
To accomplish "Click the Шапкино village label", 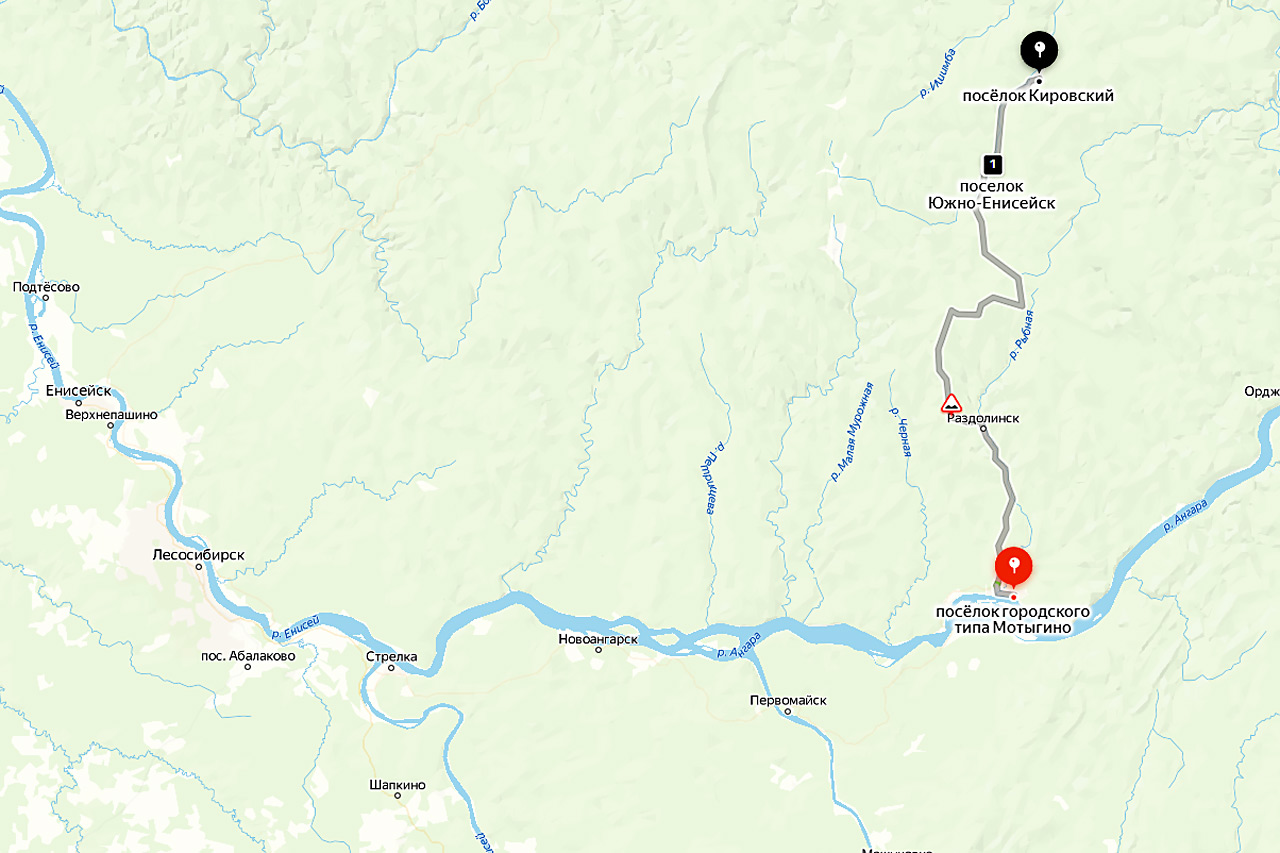I will [397, 785].
